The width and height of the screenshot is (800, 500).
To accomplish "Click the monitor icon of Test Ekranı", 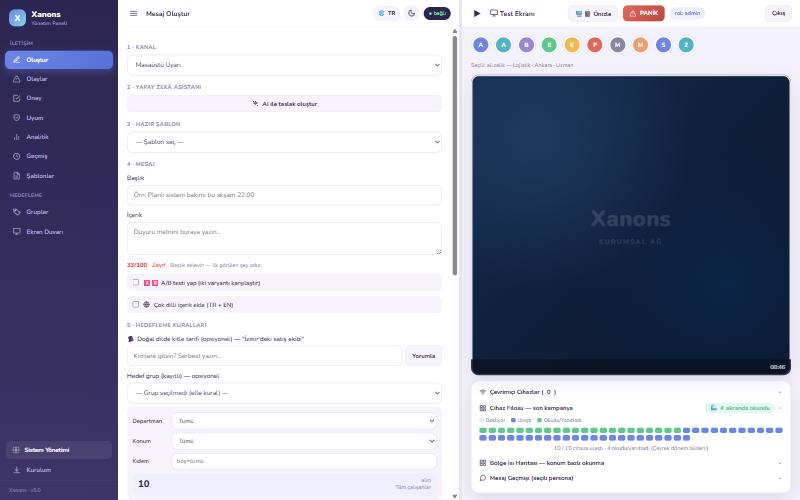I will coord(493,13).
